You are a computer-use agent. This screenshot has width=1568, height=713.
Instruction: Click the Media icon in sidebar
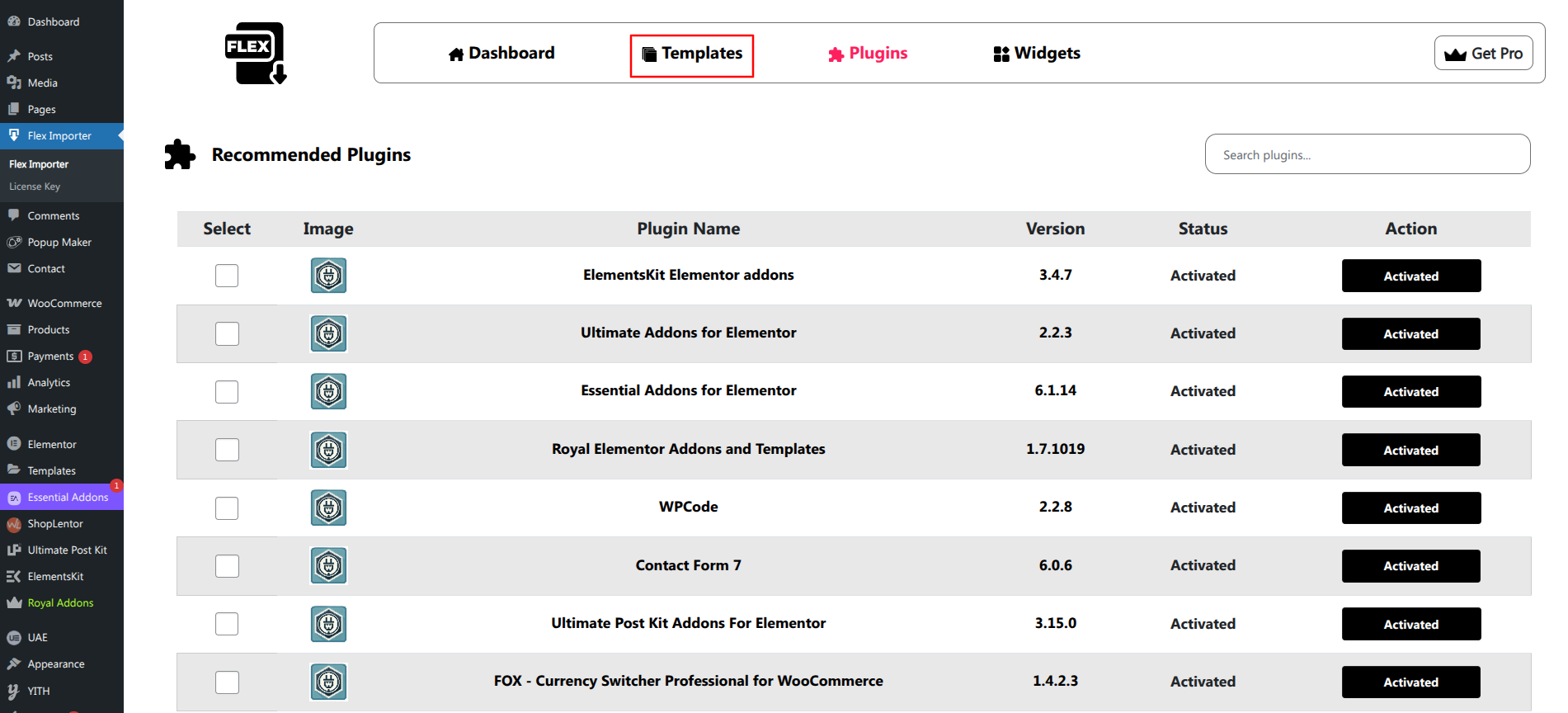click(14, 83)
